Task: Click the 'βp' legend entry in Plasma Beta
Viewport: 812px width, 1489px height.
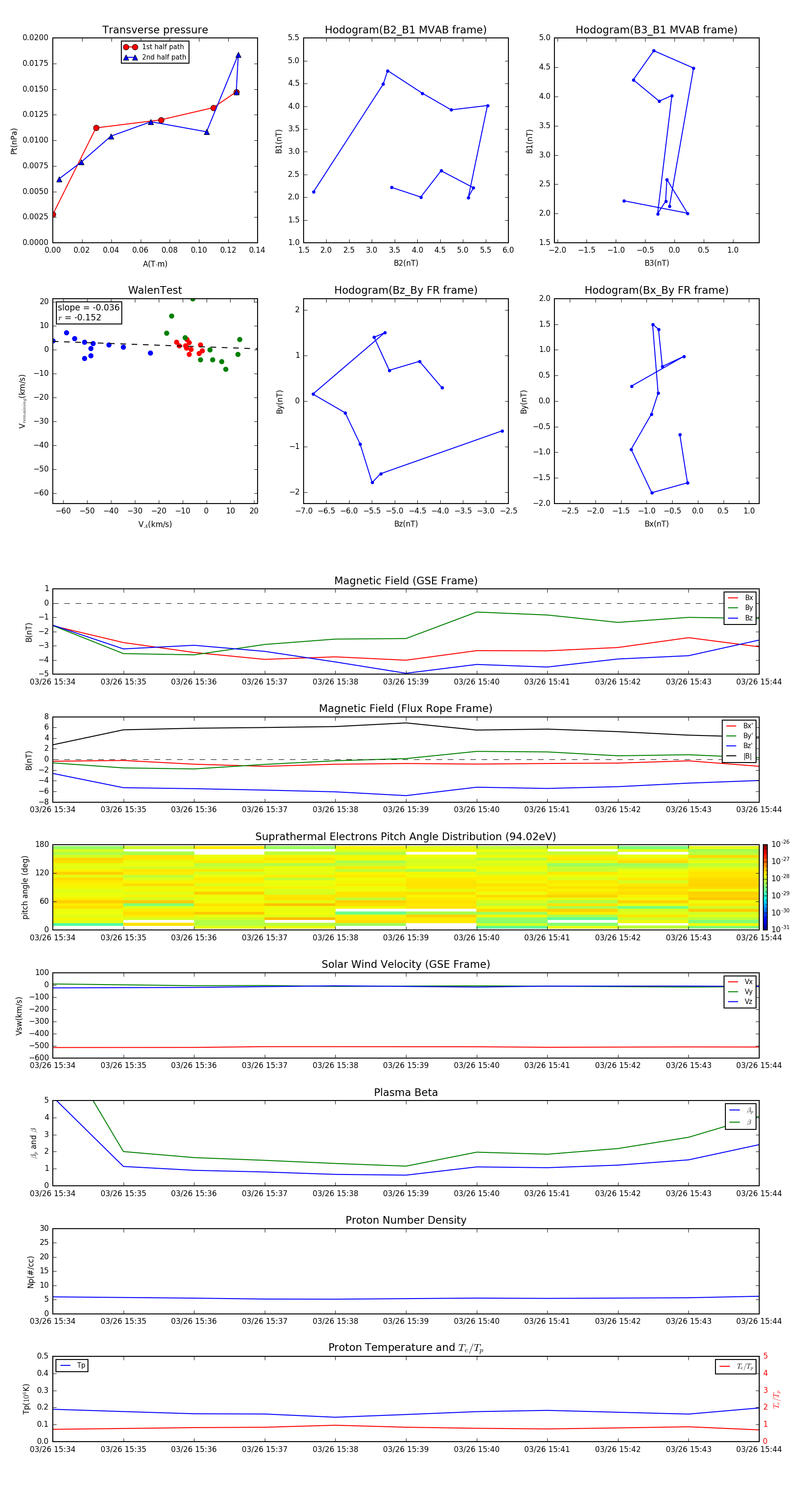Action: [742, 1110]
